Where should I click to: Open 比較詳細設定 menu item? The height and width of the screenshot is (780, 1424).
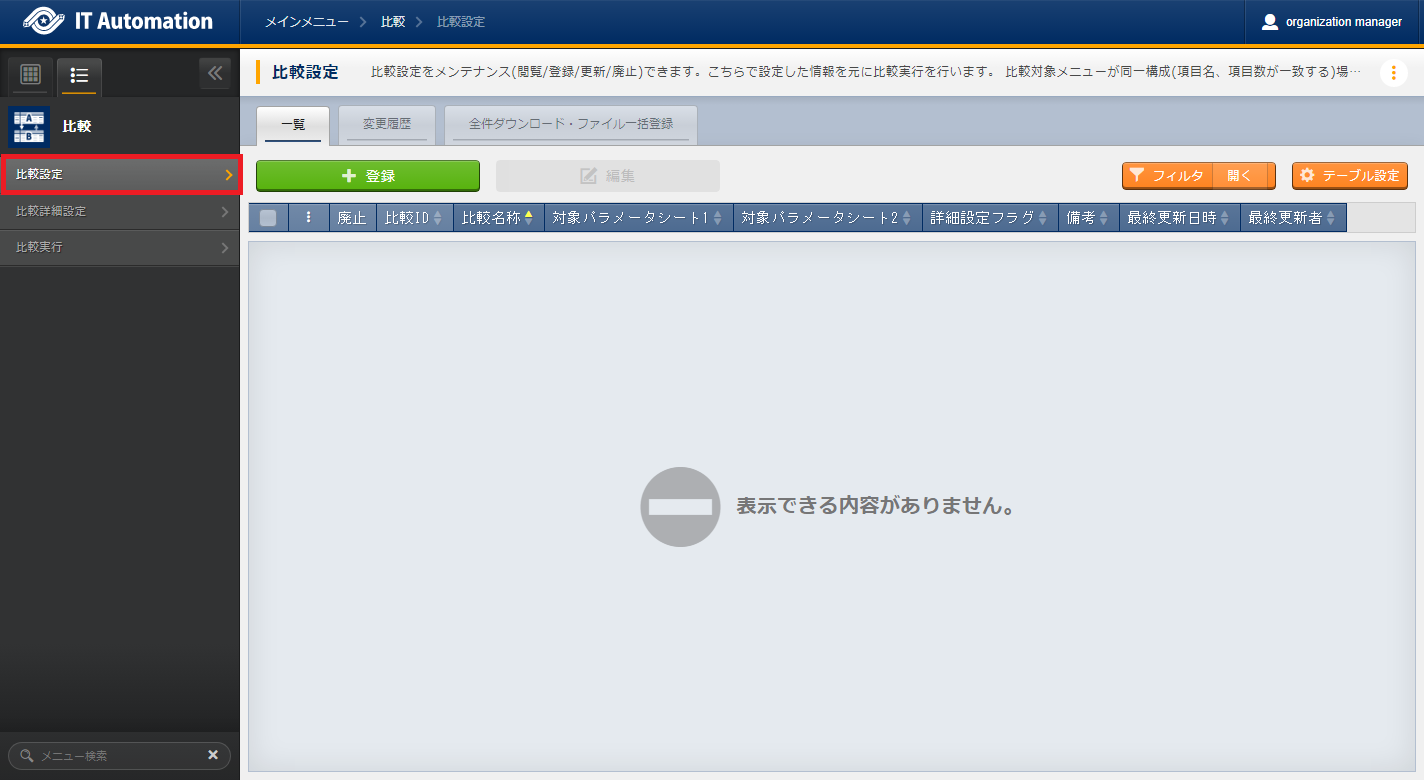[x=120, y=211]
